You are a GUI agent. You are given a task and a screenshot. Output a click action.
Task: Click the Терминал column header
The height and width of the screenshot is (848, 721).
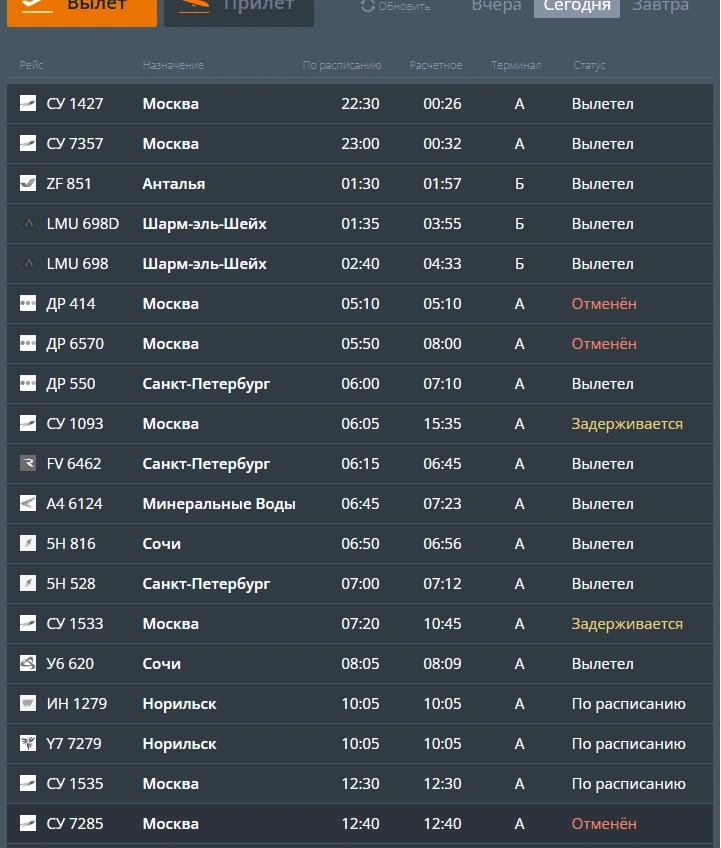(516, 65)
